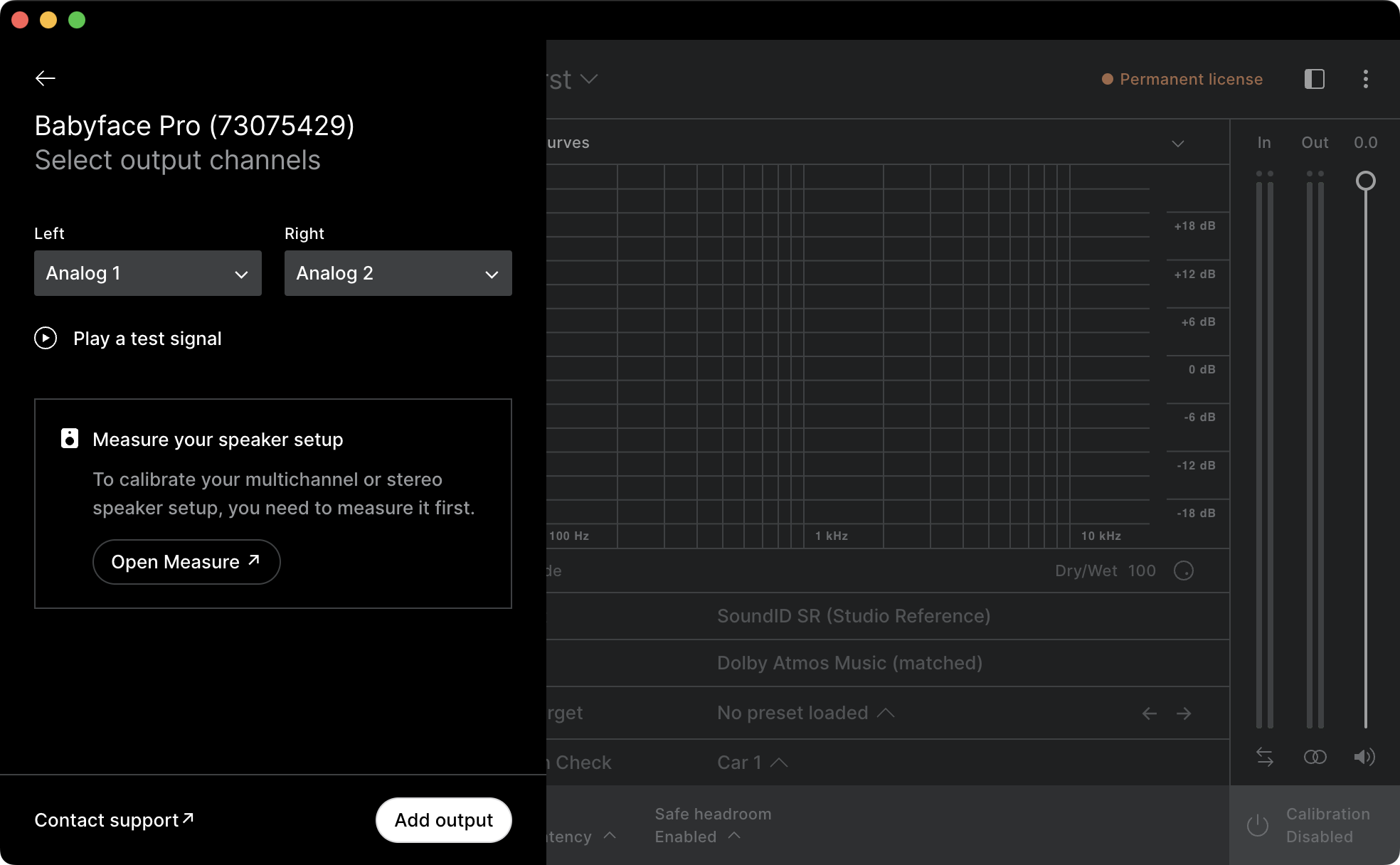Expand the Car 1 selector
Screen dimensions: 1400x865
click(x=752, y=763)
